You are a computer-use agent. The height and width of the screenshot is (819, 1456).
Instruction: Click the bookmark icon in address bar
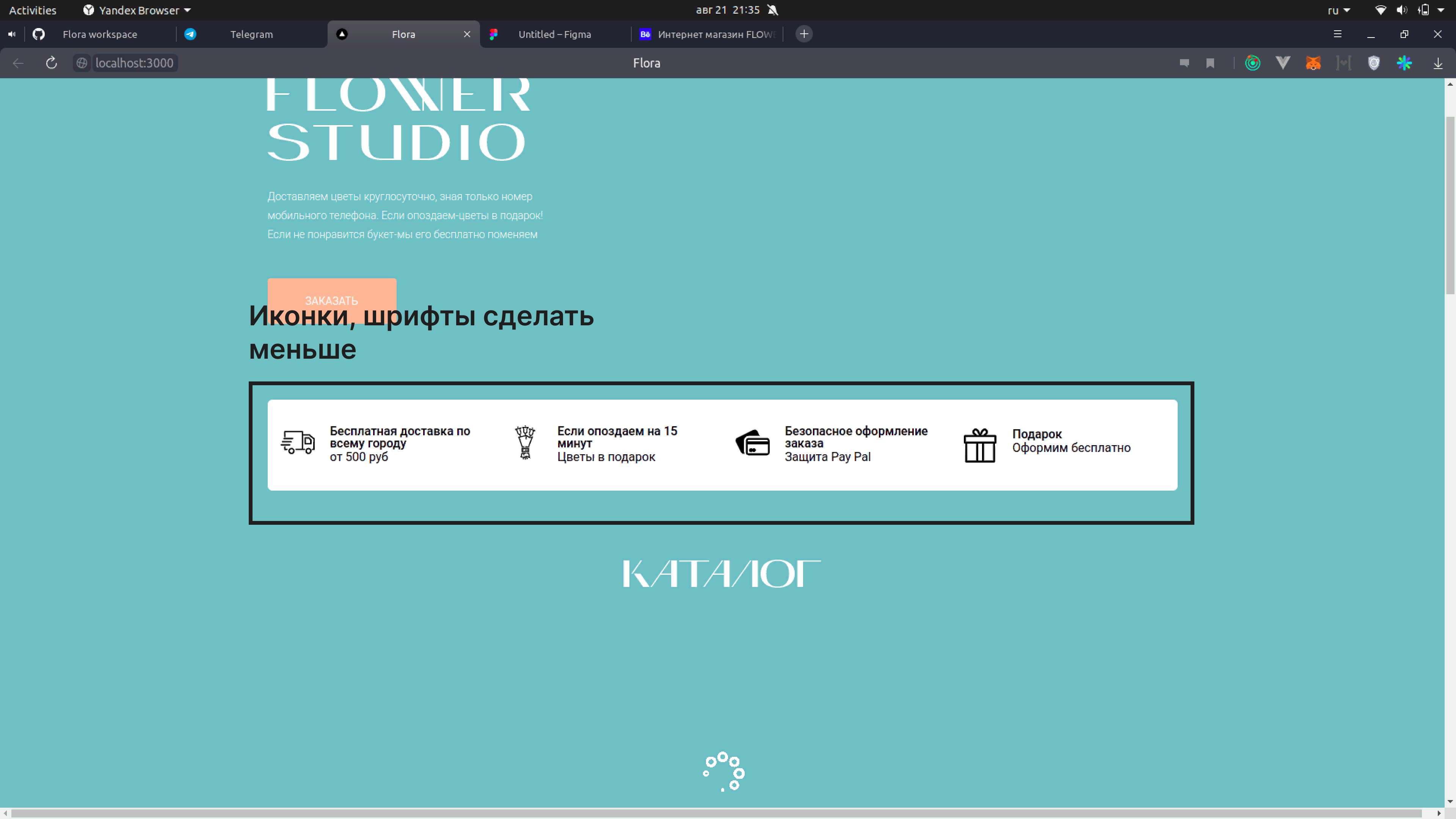(1210, 63)
